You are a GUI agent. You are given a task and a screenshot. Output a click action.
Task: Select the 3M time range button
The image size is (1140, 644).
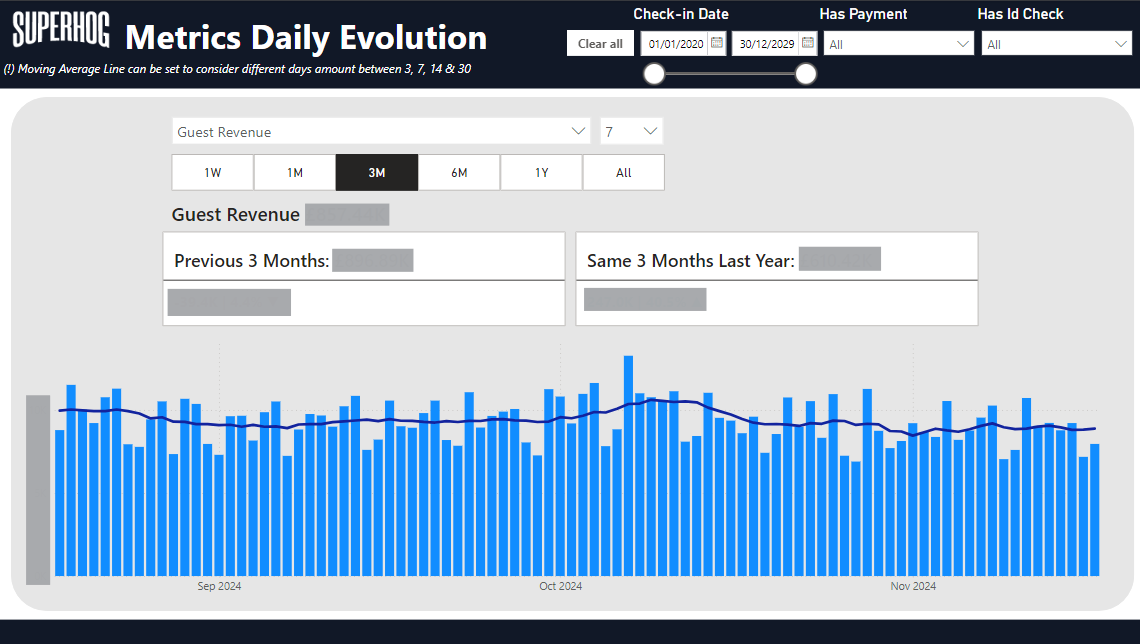(377, 173)
